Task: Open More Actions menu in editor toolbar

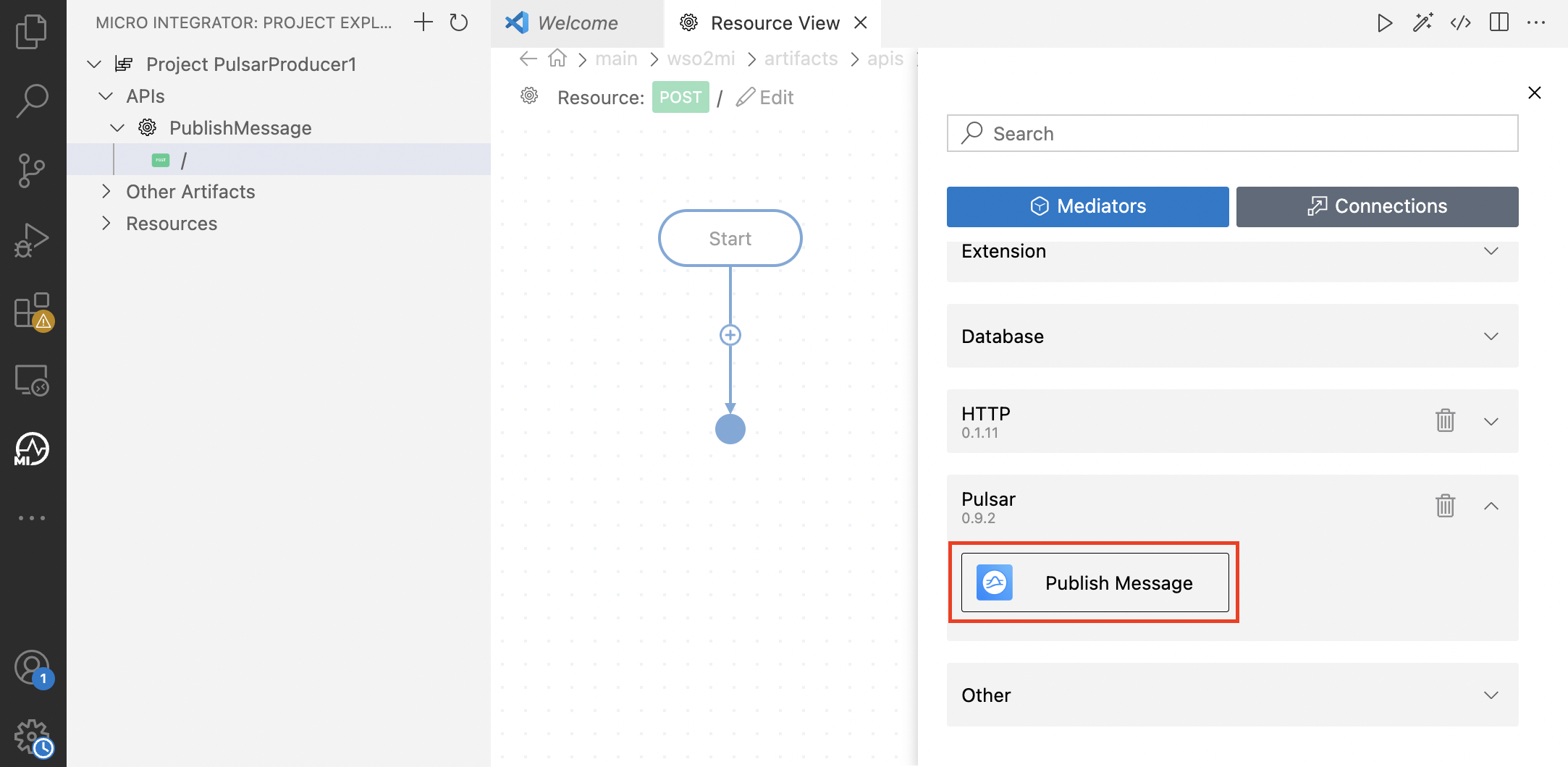Action: [1536, 23]
